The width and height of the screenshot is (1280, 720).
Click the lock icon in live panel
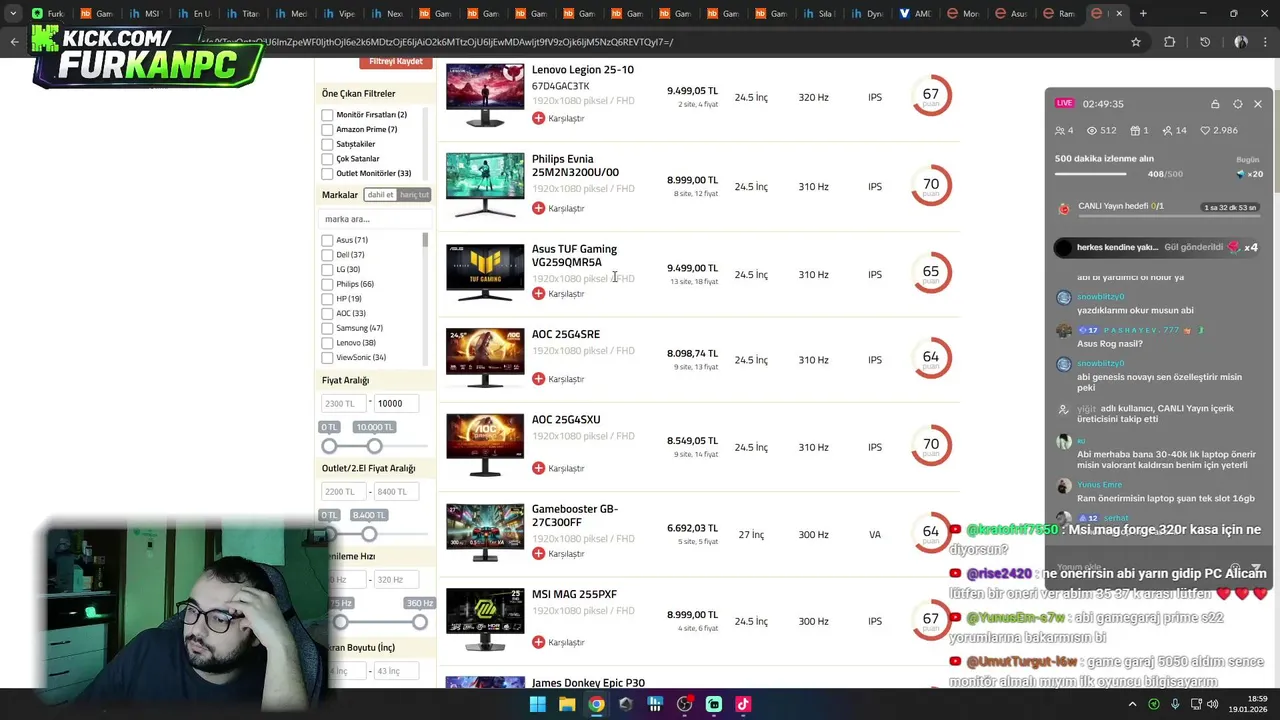pyautogui.click(x=1215, y=104)
